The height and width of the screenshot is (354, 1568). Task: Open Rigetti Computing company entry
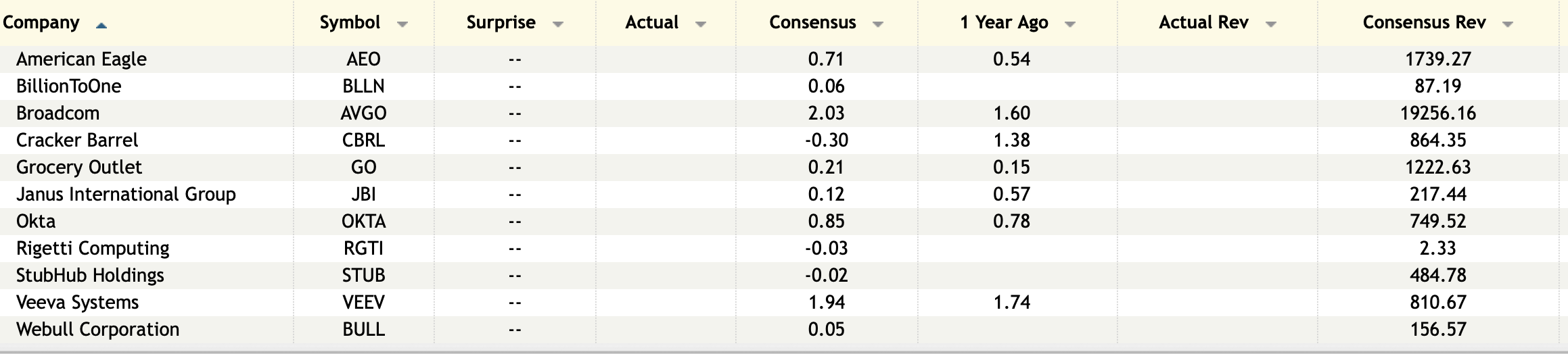pos(93,249)
